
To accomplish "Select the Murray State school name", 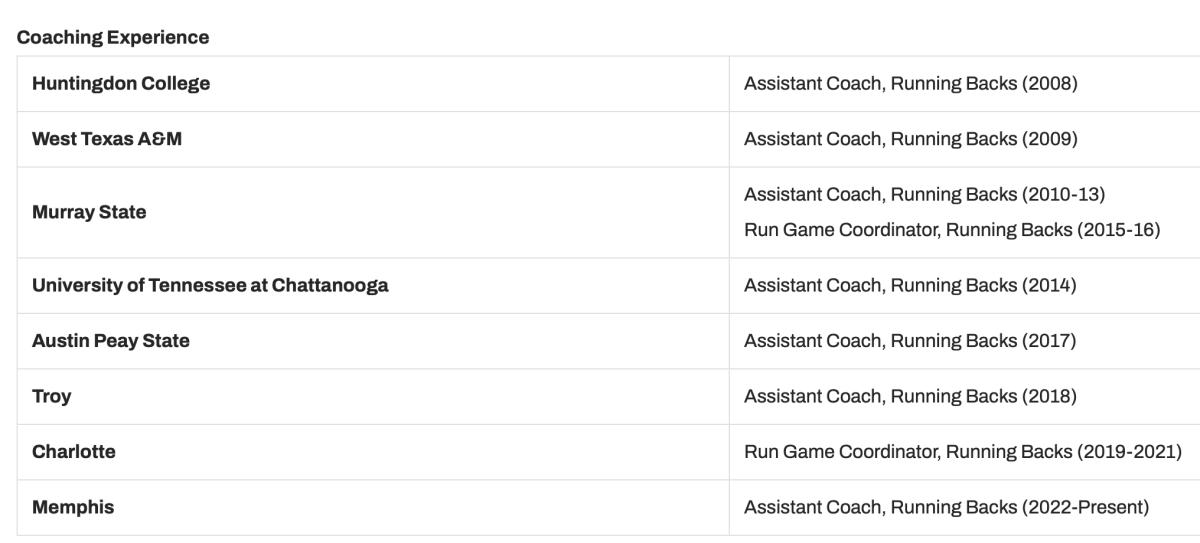I will click(x=89, y=212).
